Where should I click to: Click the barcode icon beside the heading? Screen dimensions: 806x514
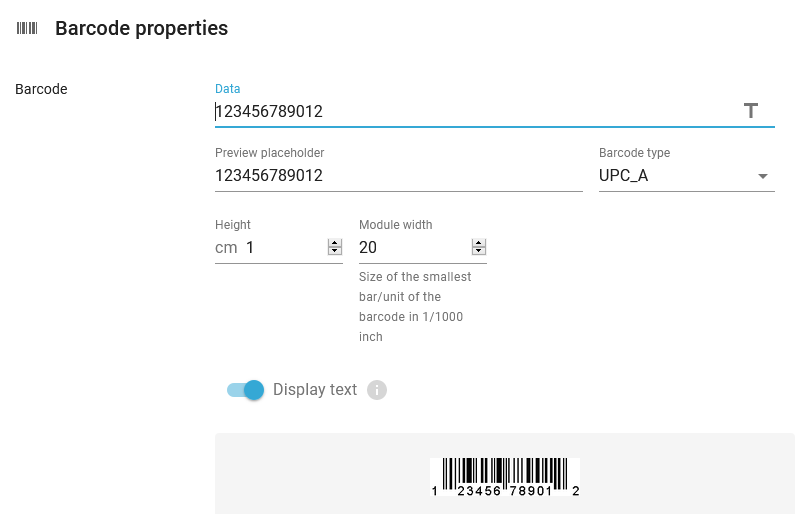pos(27,28)
